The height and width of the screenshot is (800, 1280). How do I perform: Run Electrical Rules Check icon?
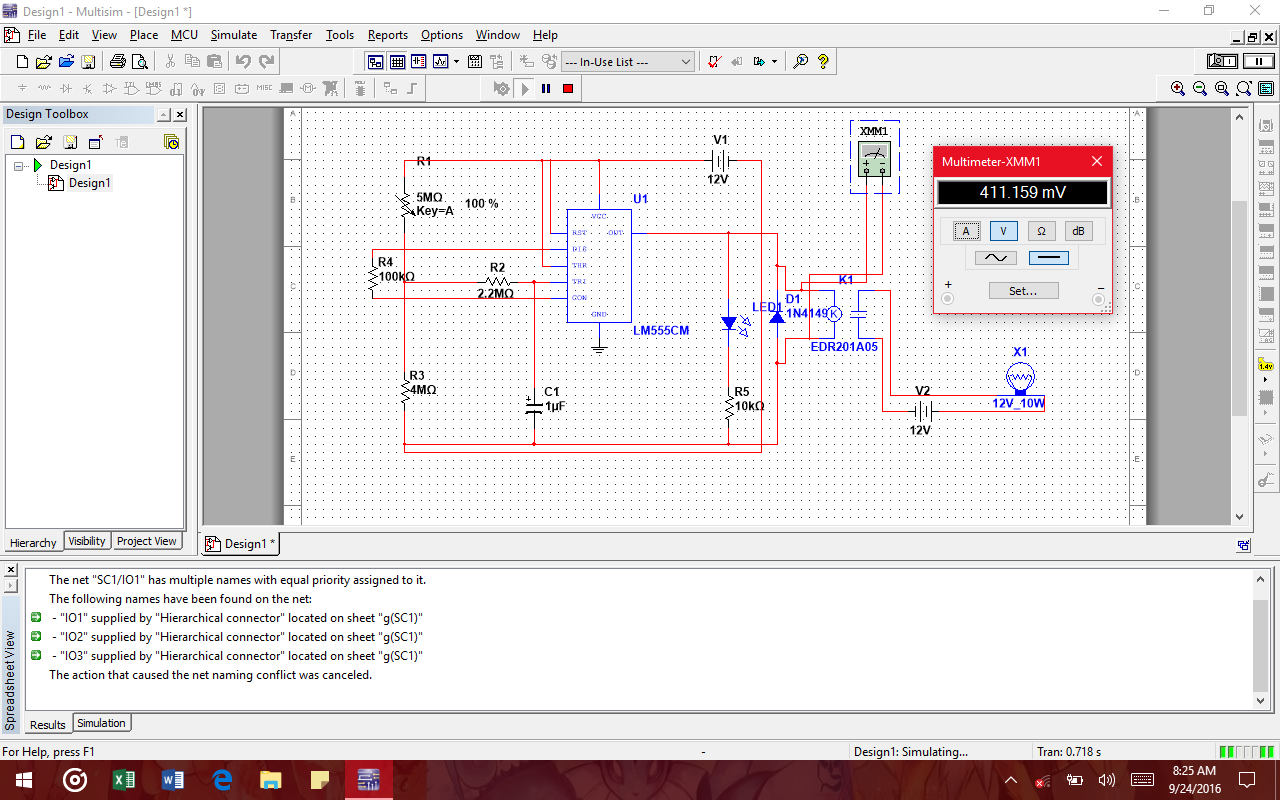tap(715, 62)
